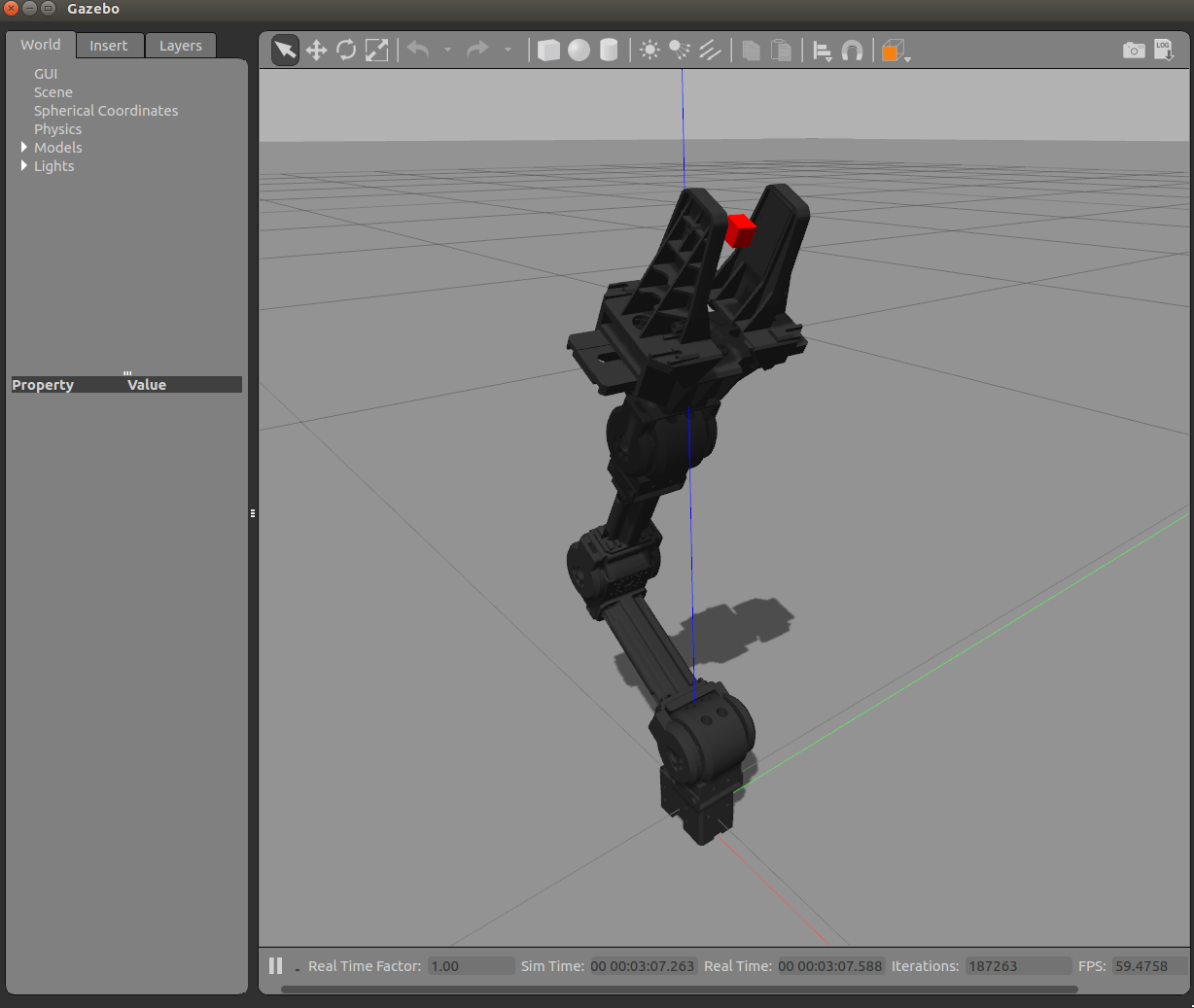This screenshot has width=1194, height=1008.
Task: Add a directional light
Action: tap(710, 51)
